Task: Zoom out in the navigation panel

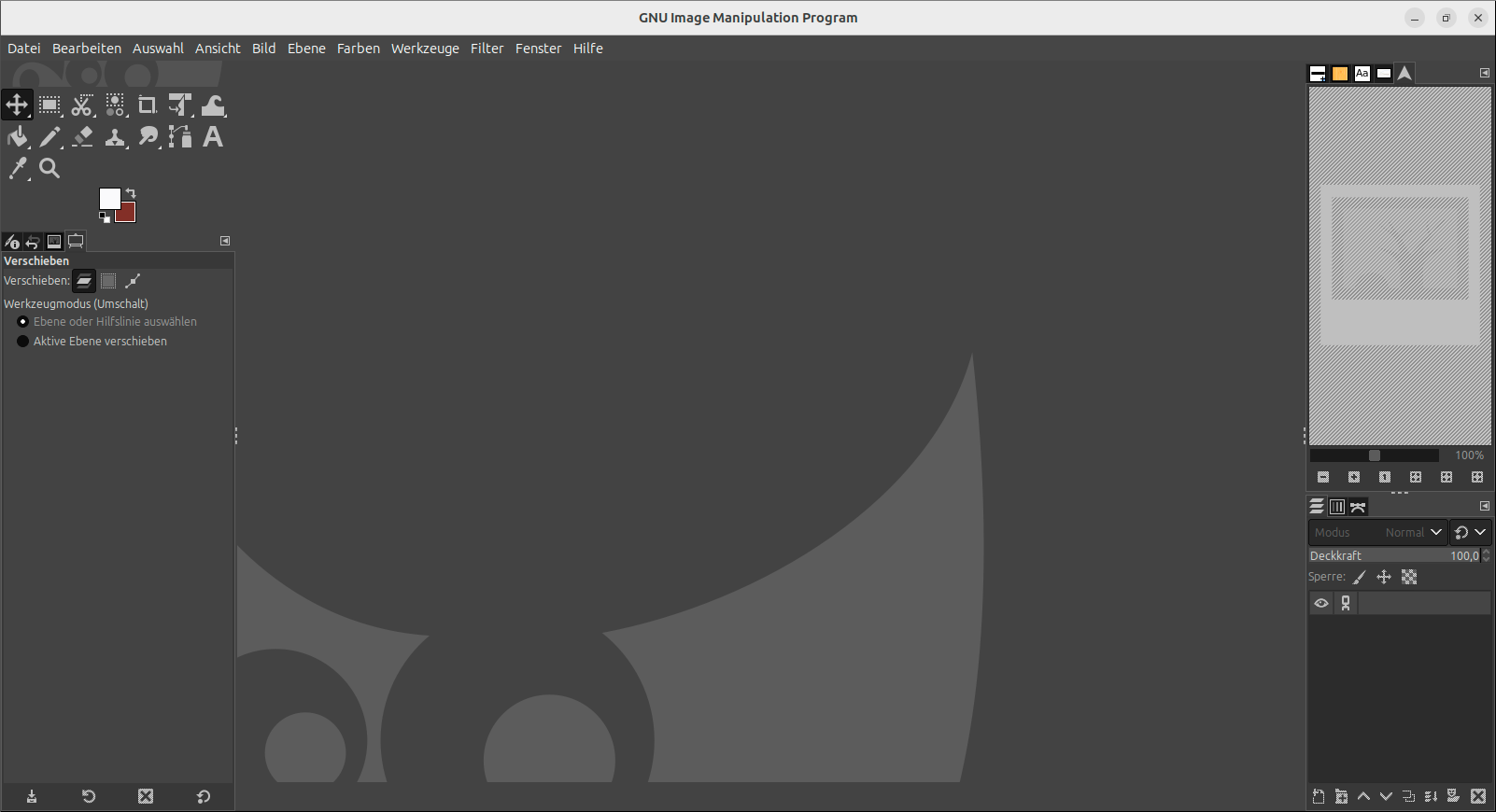Action: pyautogui.click(x=1323, y=477)
